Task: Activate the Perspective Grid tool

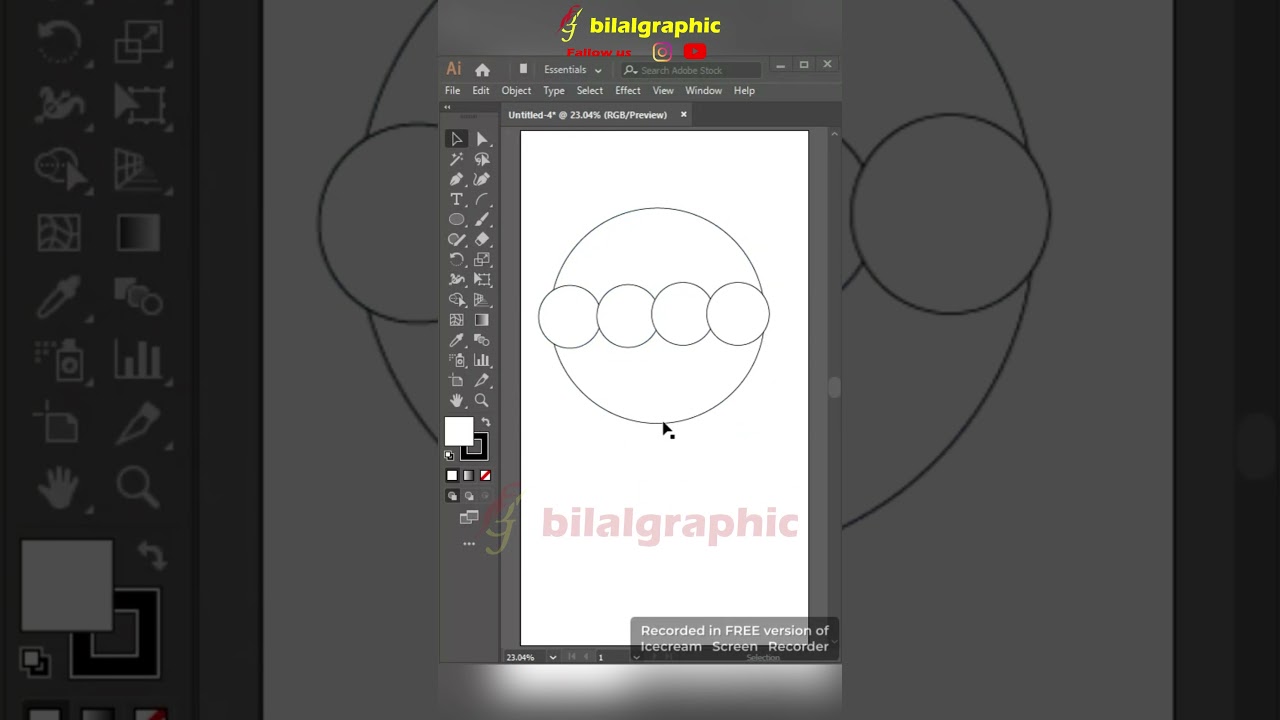Action: [482, 299]
